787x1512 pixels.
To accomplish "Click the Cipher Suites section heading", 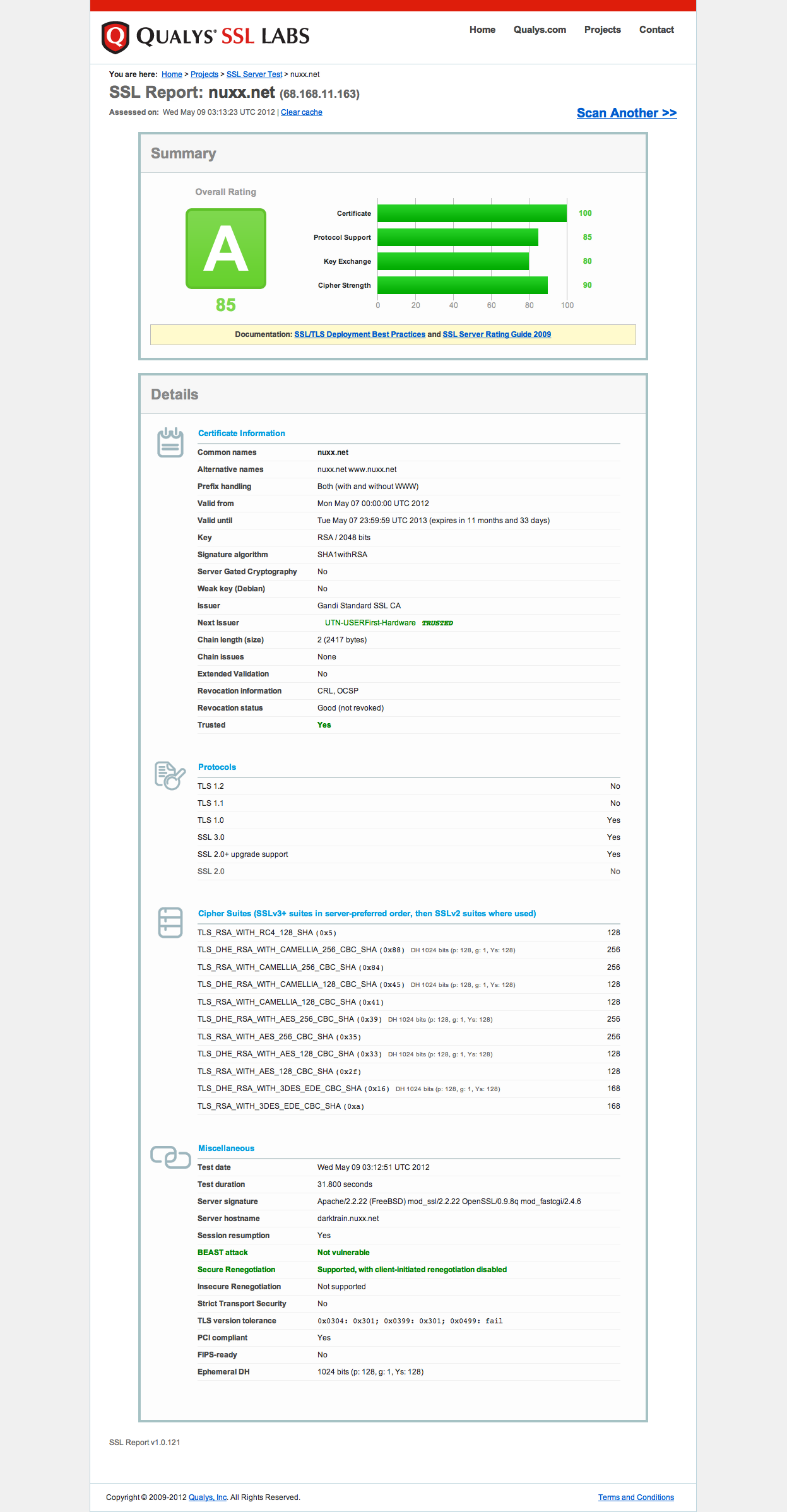I will pos(367,914).
